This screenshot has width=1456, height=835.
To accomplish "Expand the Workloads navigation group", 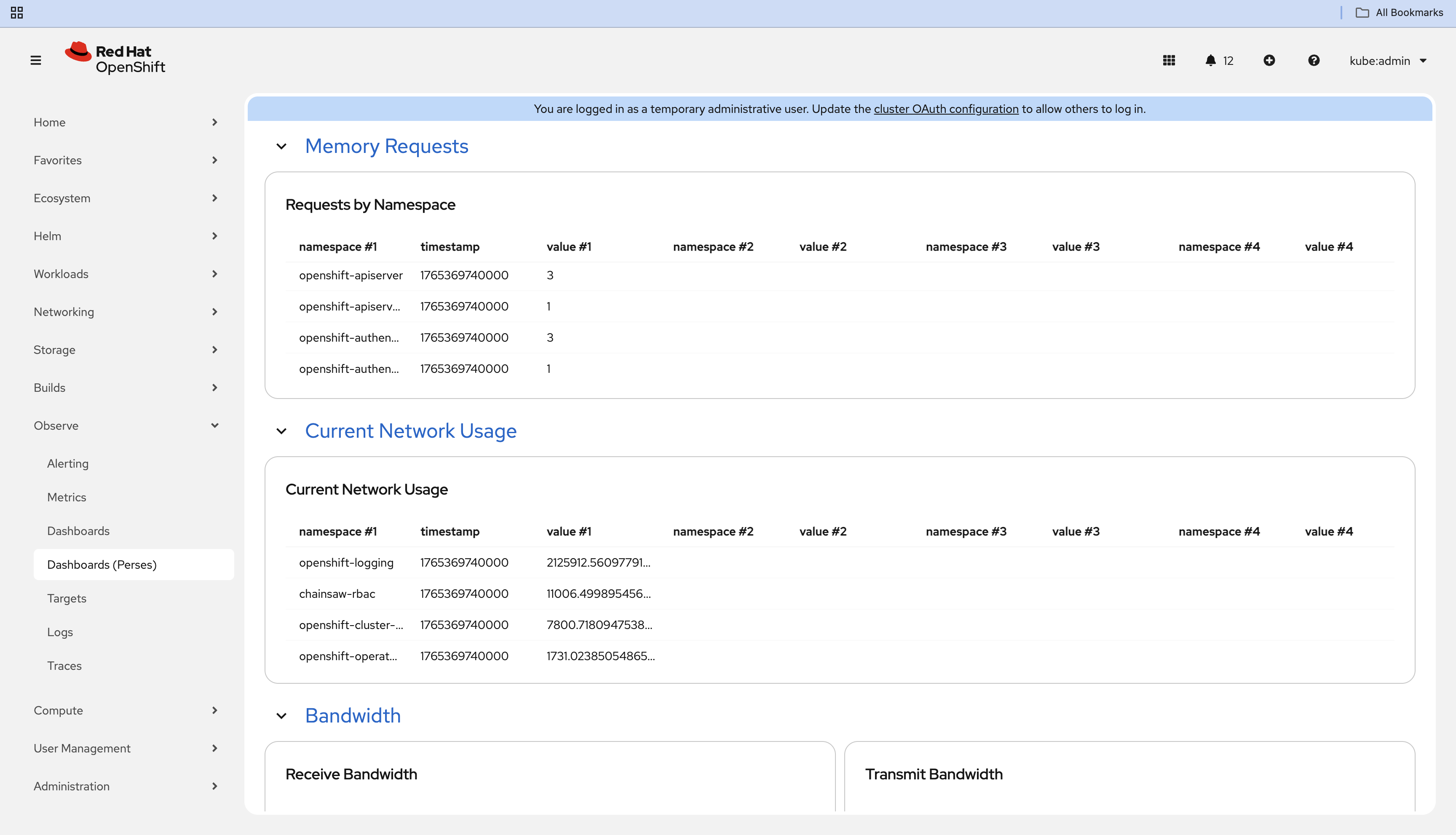I will [x=126, y=274].
